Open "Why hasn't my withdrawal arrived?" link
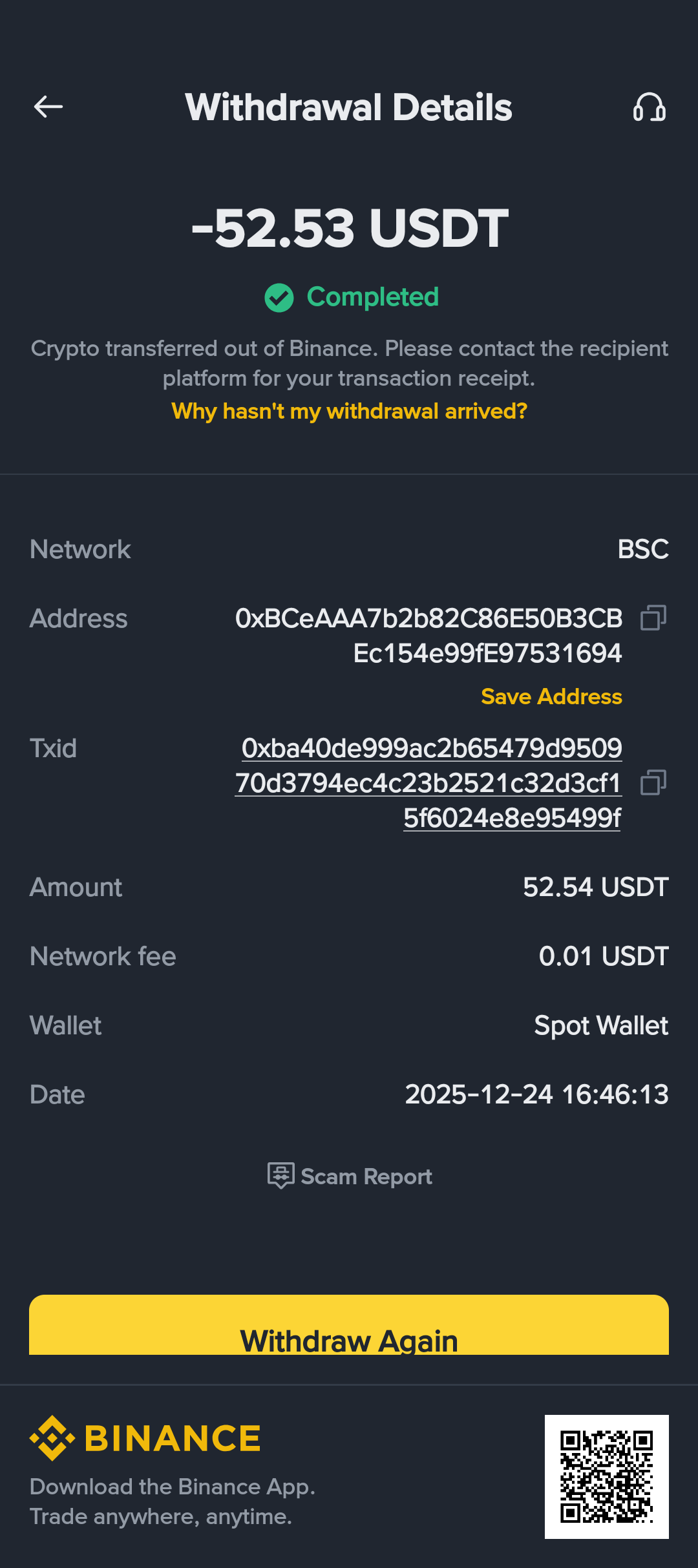Viewport: 698px width, 1568px height. (349, 411)
